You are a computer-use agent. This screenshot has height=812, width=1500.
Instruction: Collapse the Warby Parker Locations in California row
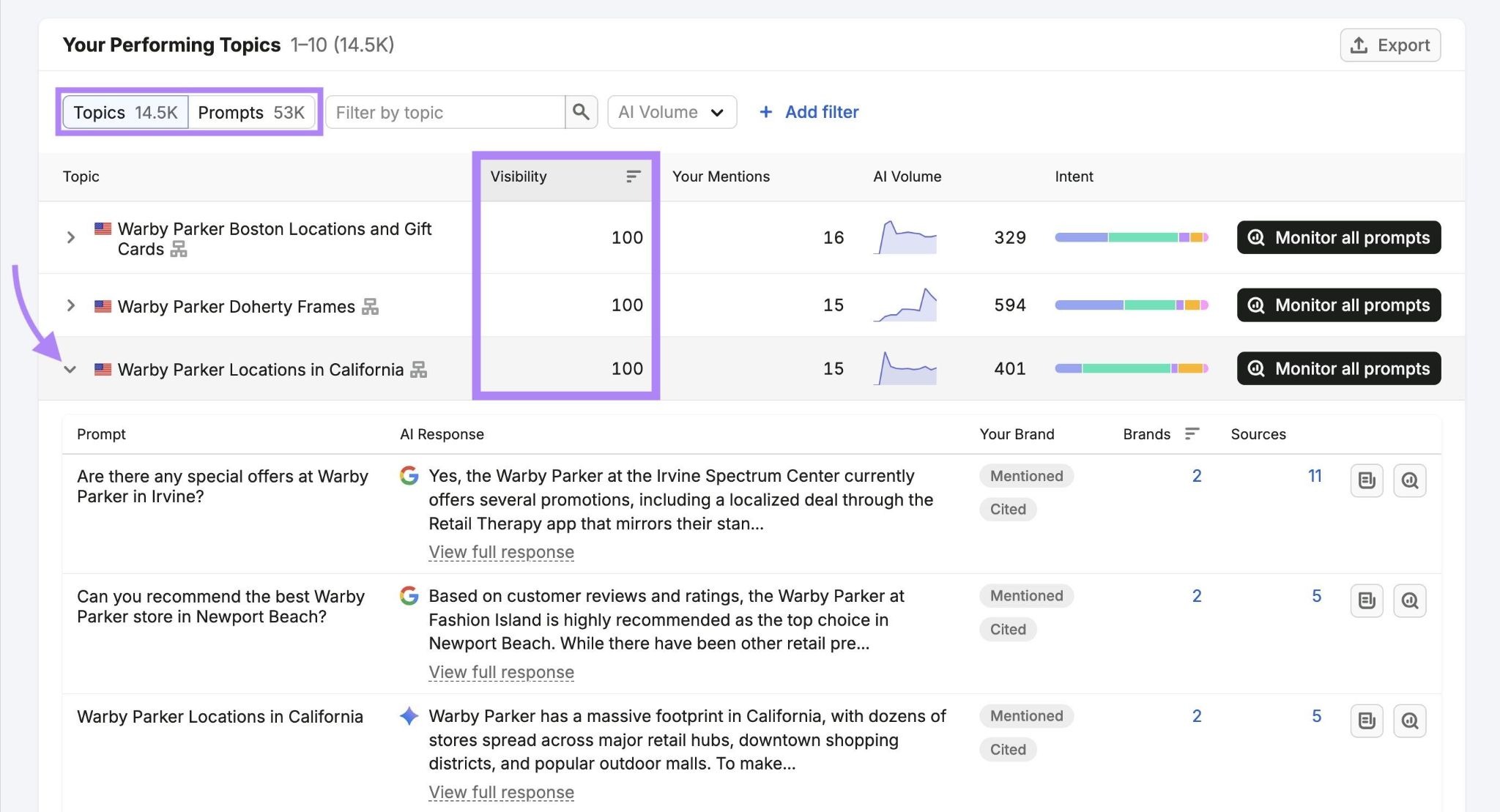click(70, 370)
